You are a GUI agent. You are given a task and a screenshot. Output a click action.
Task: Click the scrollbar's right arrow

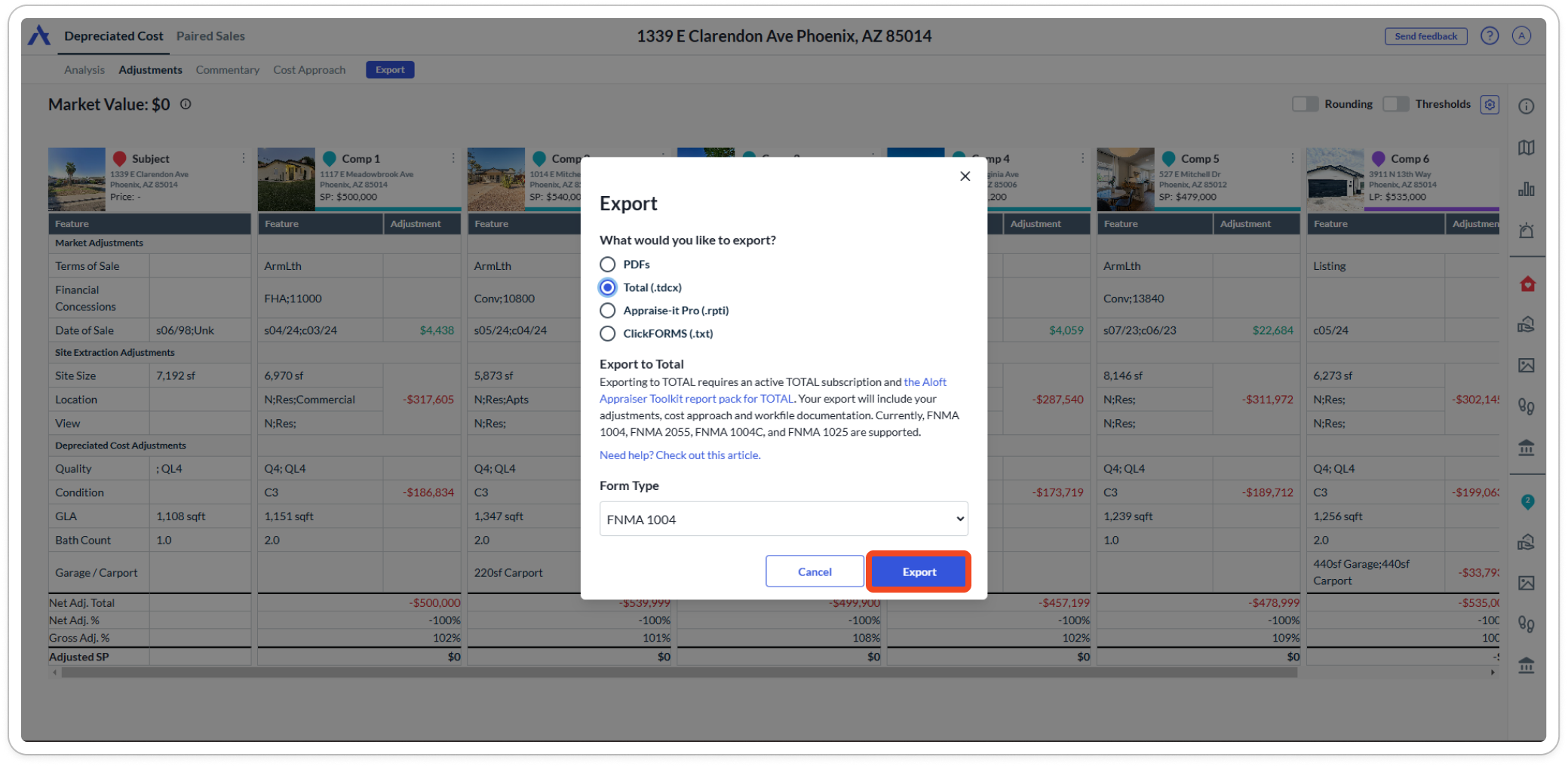click(x=1493, y=673)
